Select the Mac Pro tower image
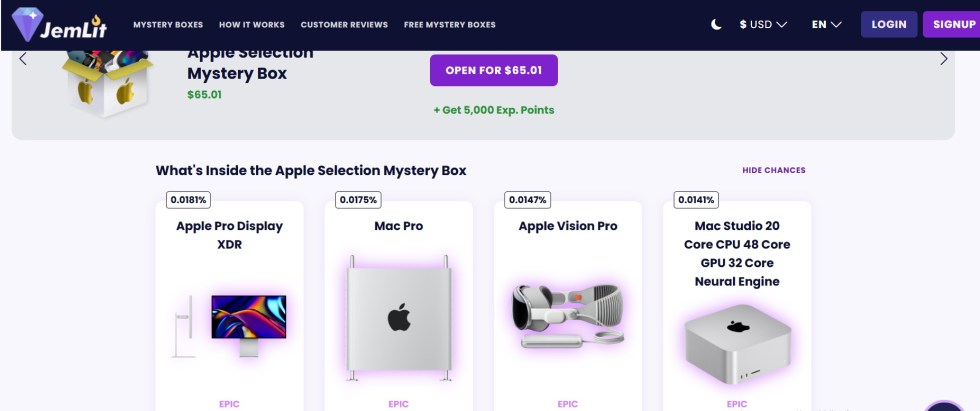Viewport: 980px width, 411px height. pos(399,319)
